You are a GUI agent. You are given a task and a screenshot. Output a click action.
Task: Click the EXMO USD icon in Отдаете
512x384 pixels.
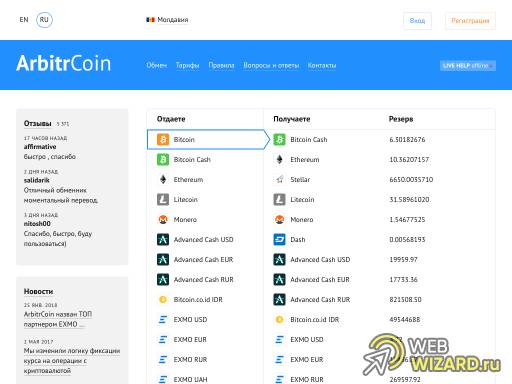pos(163,319)
